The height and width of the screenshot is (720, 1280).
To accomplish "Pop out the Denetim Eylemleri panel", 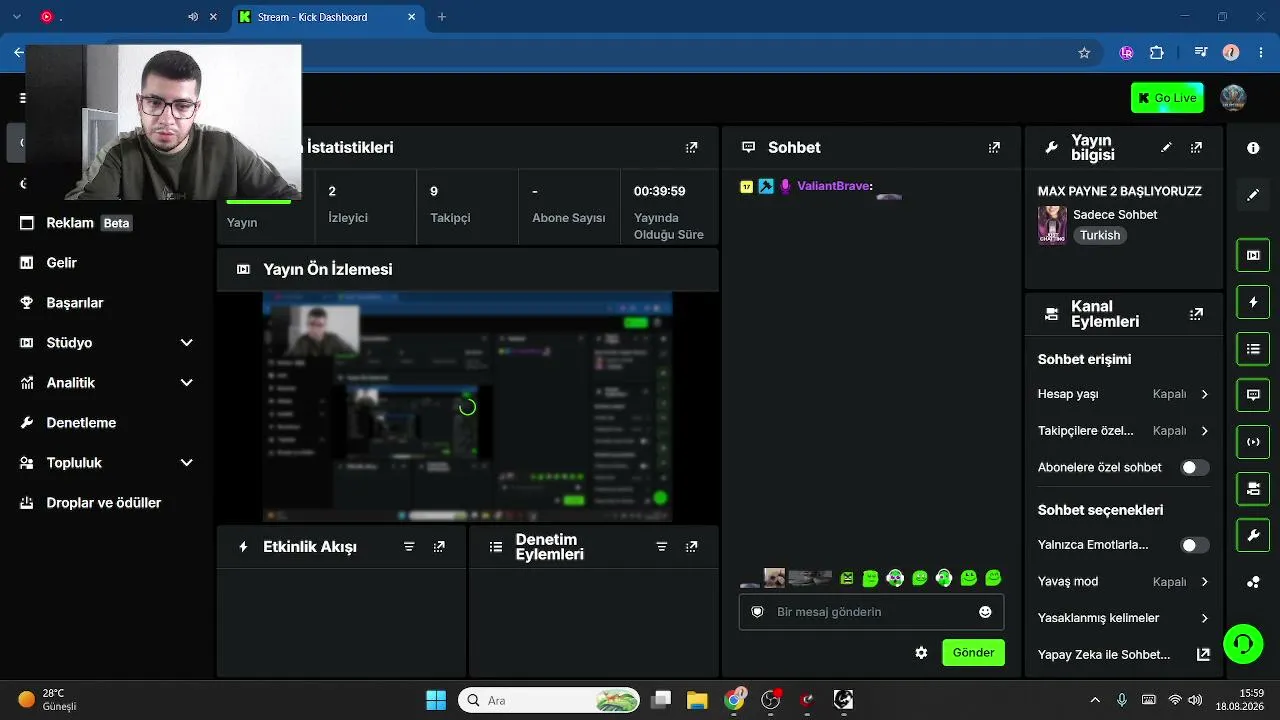I will (691, 547).
